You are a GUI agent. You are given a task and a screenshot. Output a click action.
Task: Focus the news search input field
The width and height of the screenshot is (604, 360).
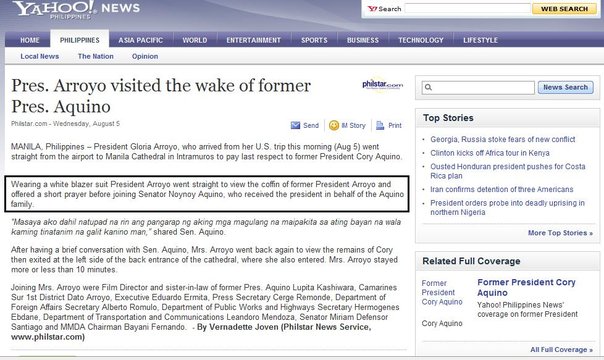478,88
